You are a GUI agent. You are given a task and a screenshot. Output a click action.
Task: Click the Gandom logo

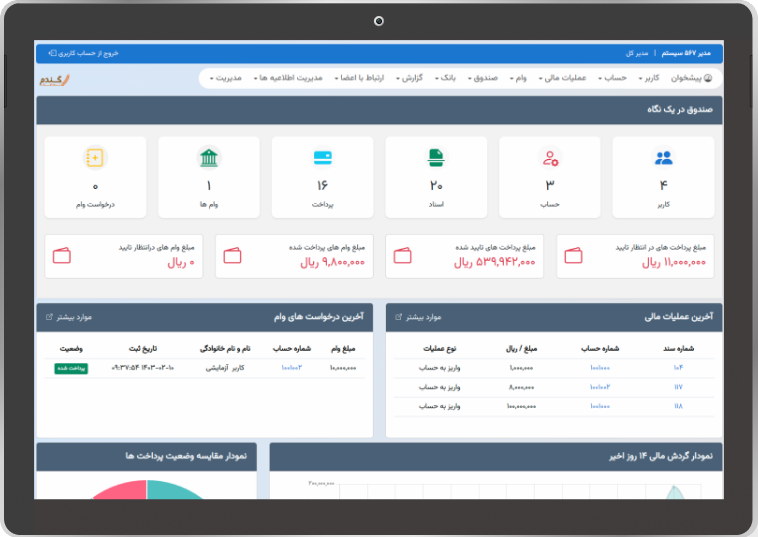pyautogui.click(x=57, y=78)
